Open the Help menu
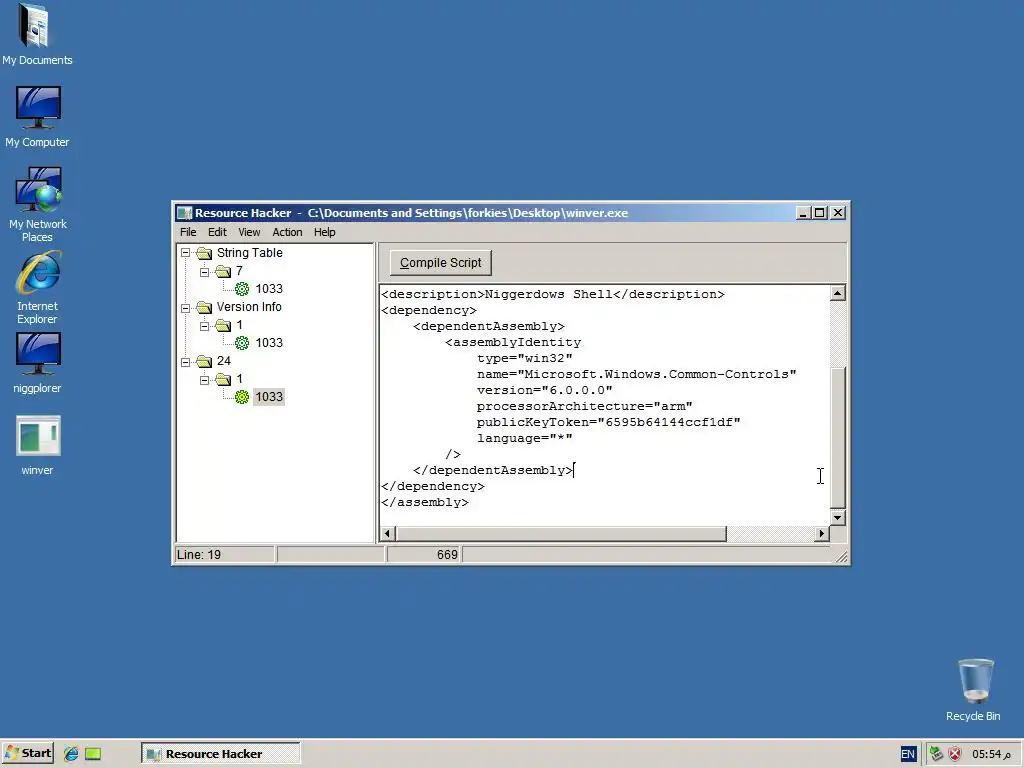Screen dimensions: 1024x768 (x=325, y=232)
